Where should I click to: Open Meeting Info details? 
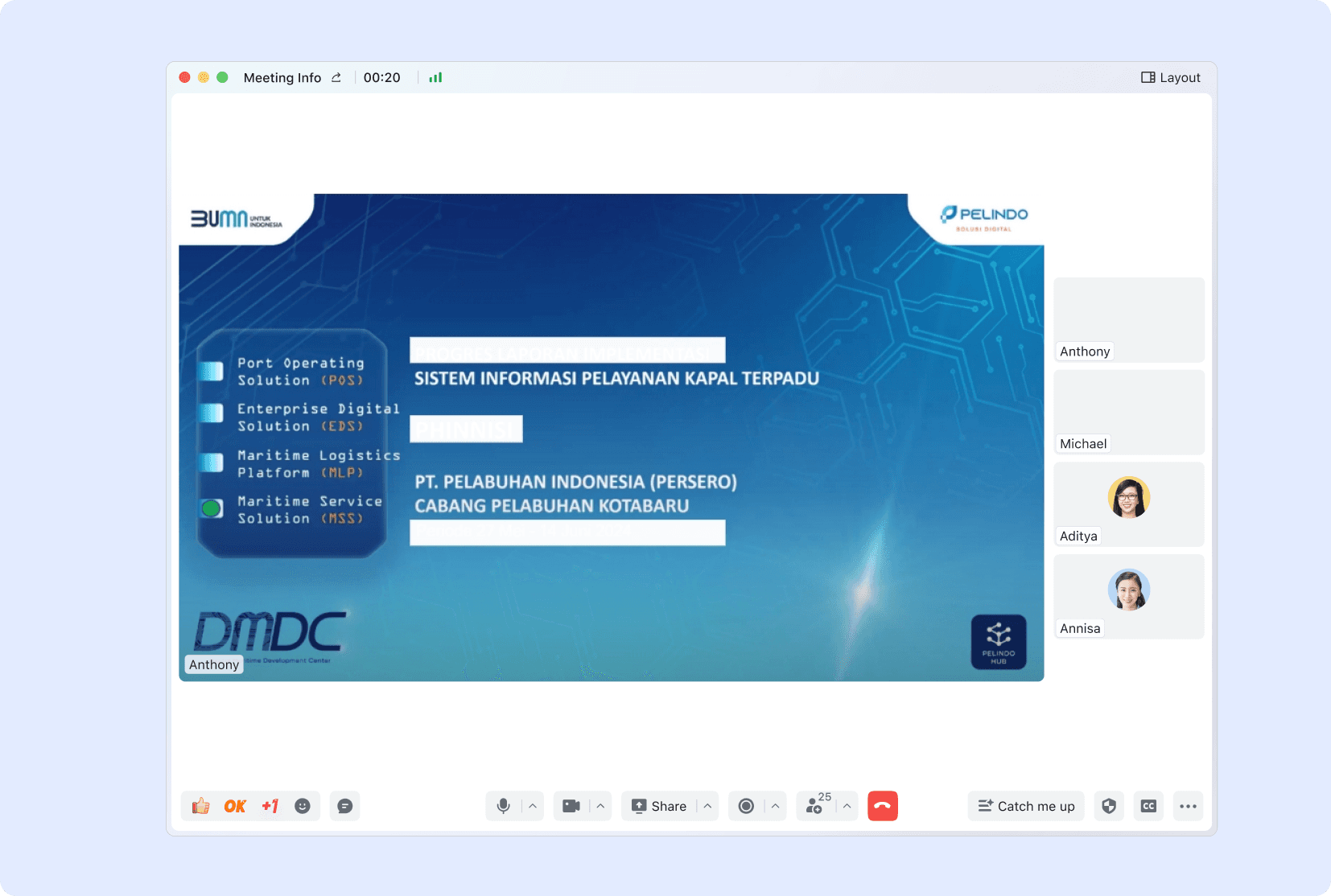pyautogui.click(x=282, y=77)
